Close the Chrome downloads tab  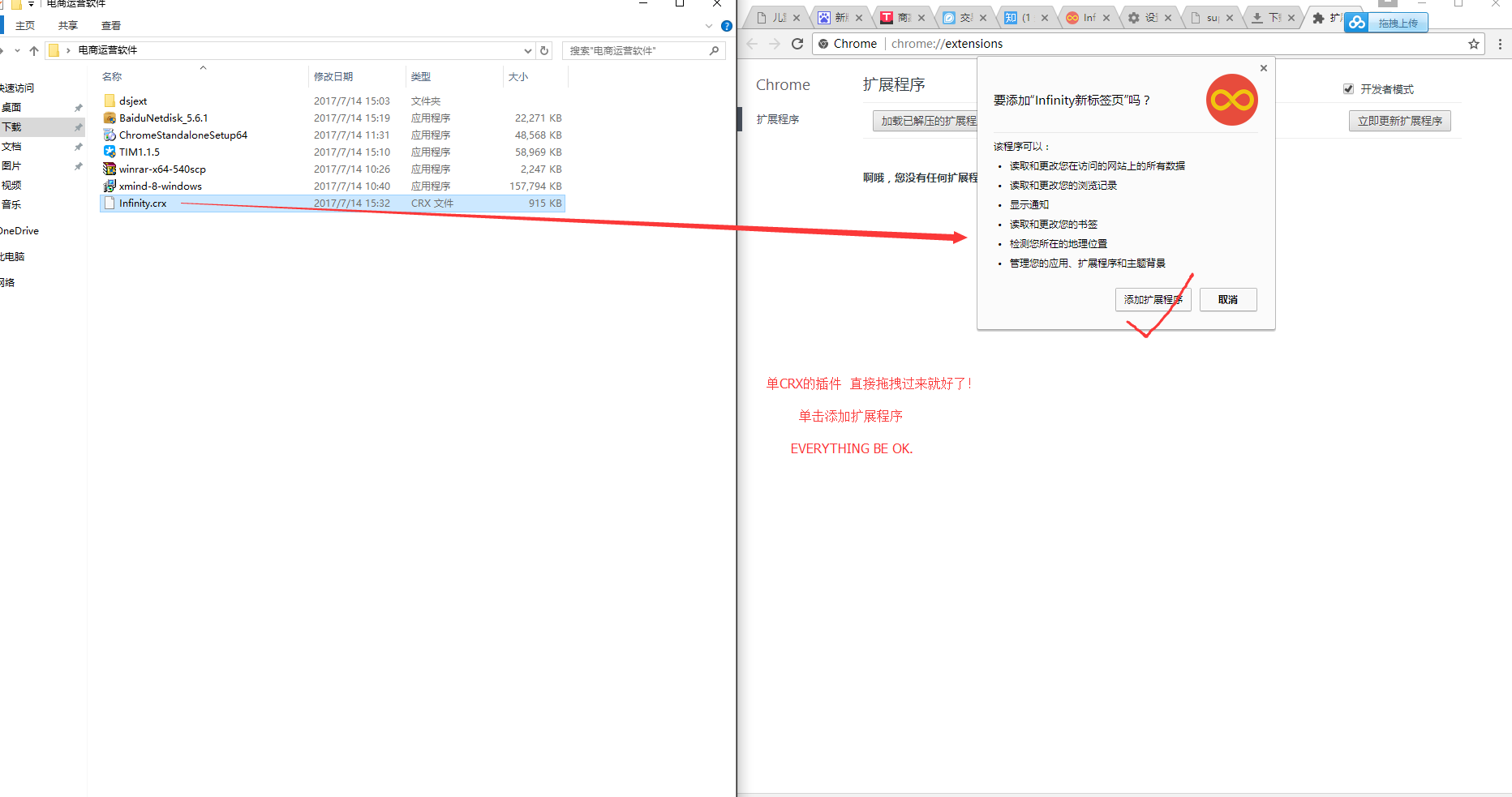(x=1291, y=18)
